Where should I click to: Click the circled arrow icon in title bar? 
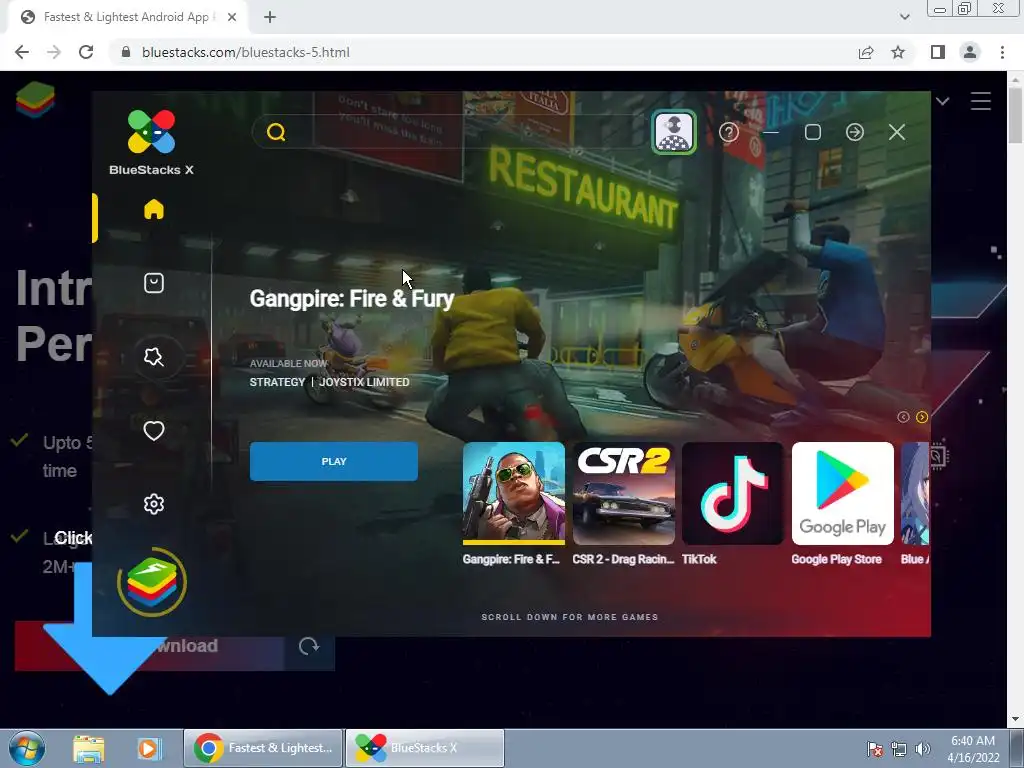(x=855, y=133)
